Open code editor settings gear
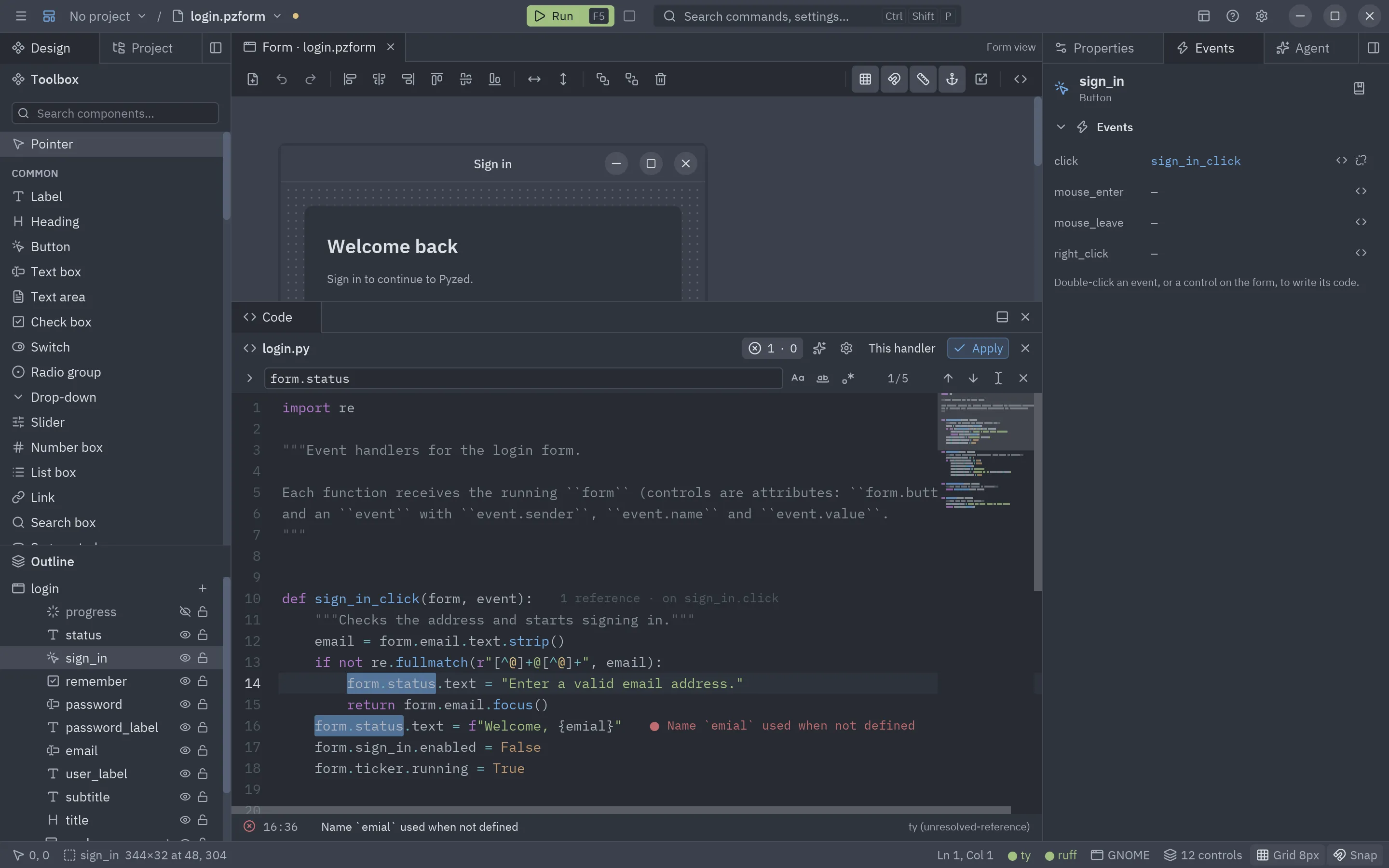 coord(846,349)
